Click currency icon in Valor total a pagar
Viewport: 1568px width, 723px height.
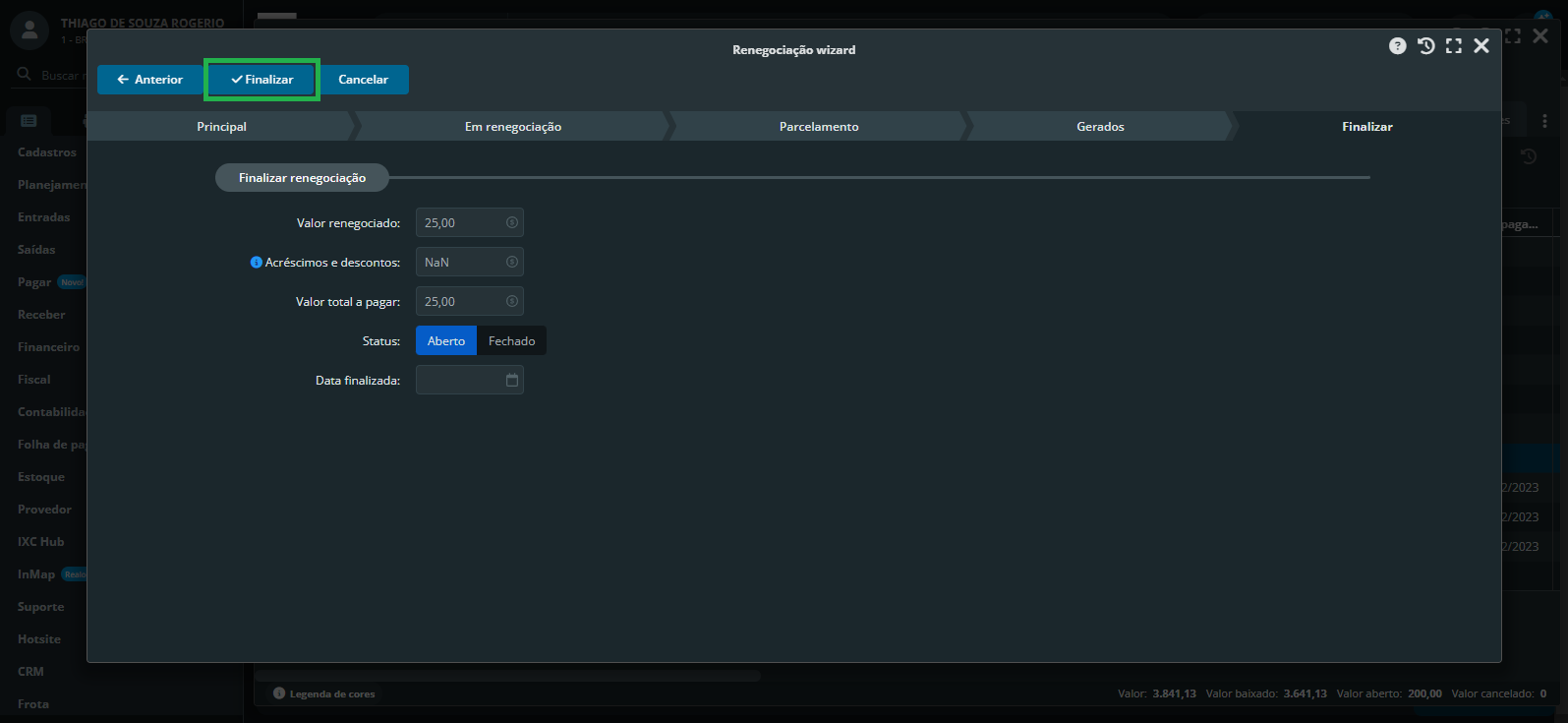pyautogui.click(x=512, y=302)
